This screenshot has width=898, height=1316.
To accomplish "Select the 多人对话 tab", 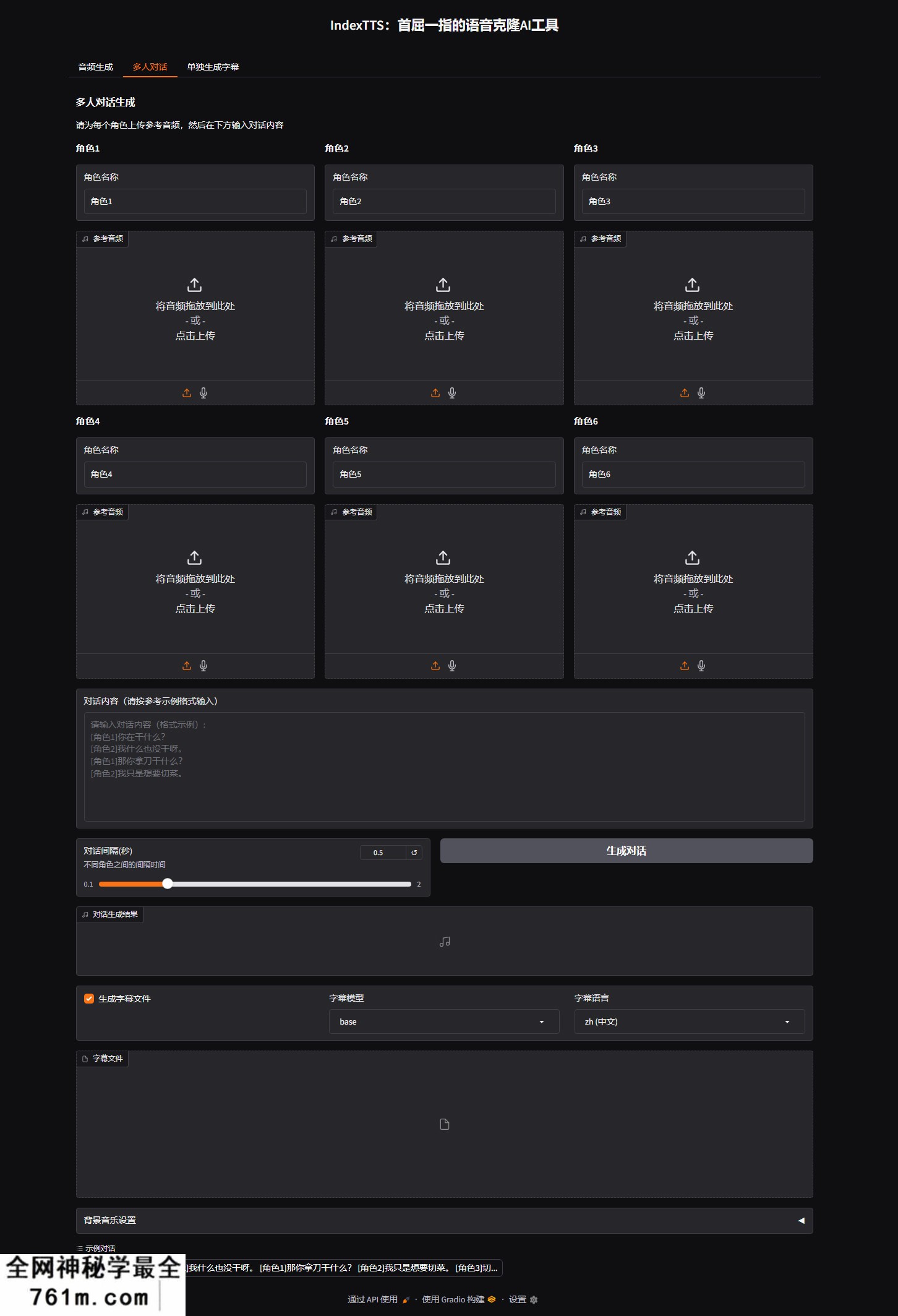I will [x=150, y=67].
